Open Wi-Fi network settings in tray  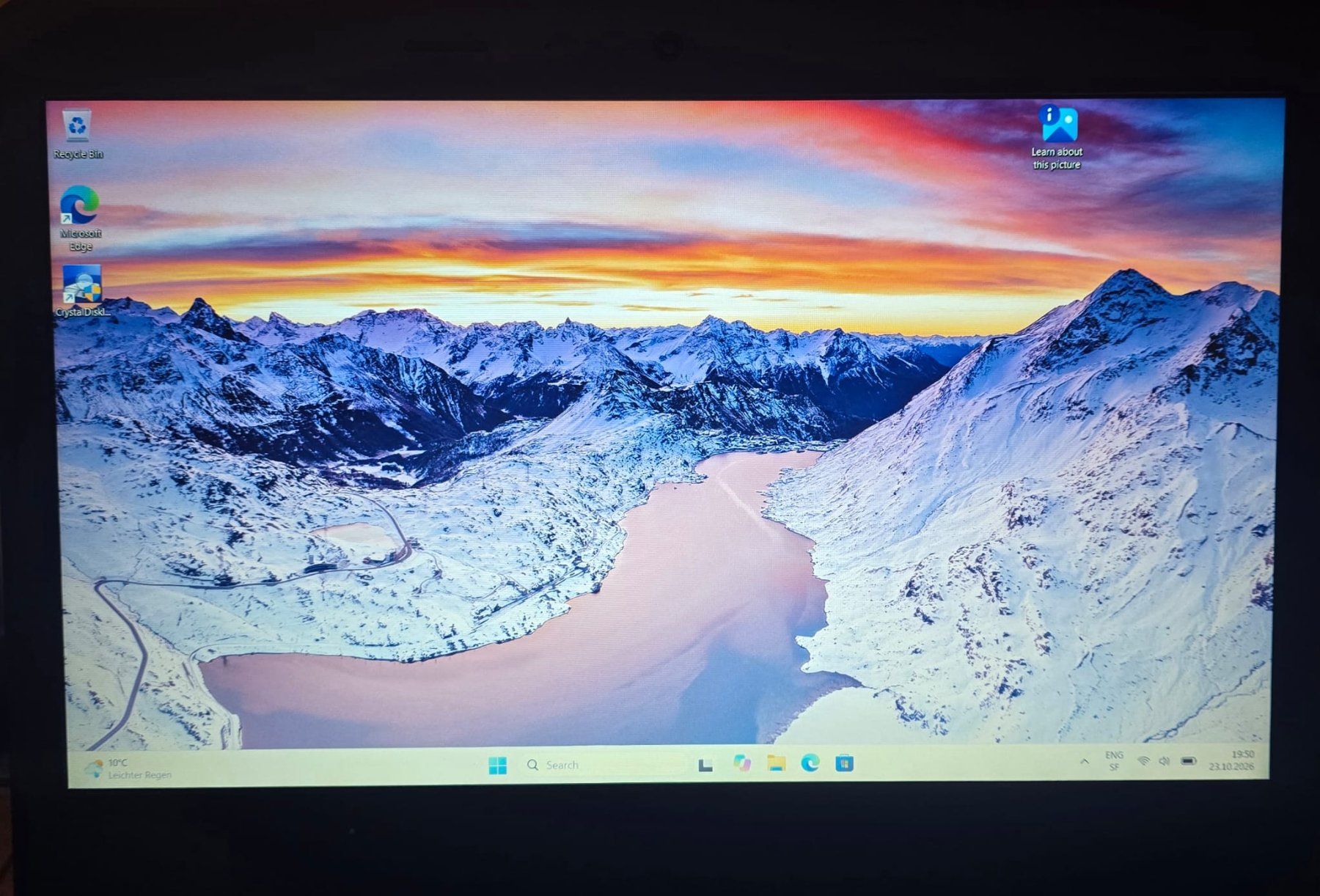(x=1143, y=761)
